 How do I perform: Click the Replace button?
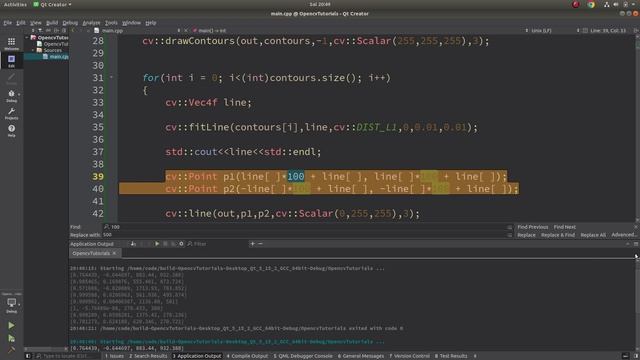(526, 235)
